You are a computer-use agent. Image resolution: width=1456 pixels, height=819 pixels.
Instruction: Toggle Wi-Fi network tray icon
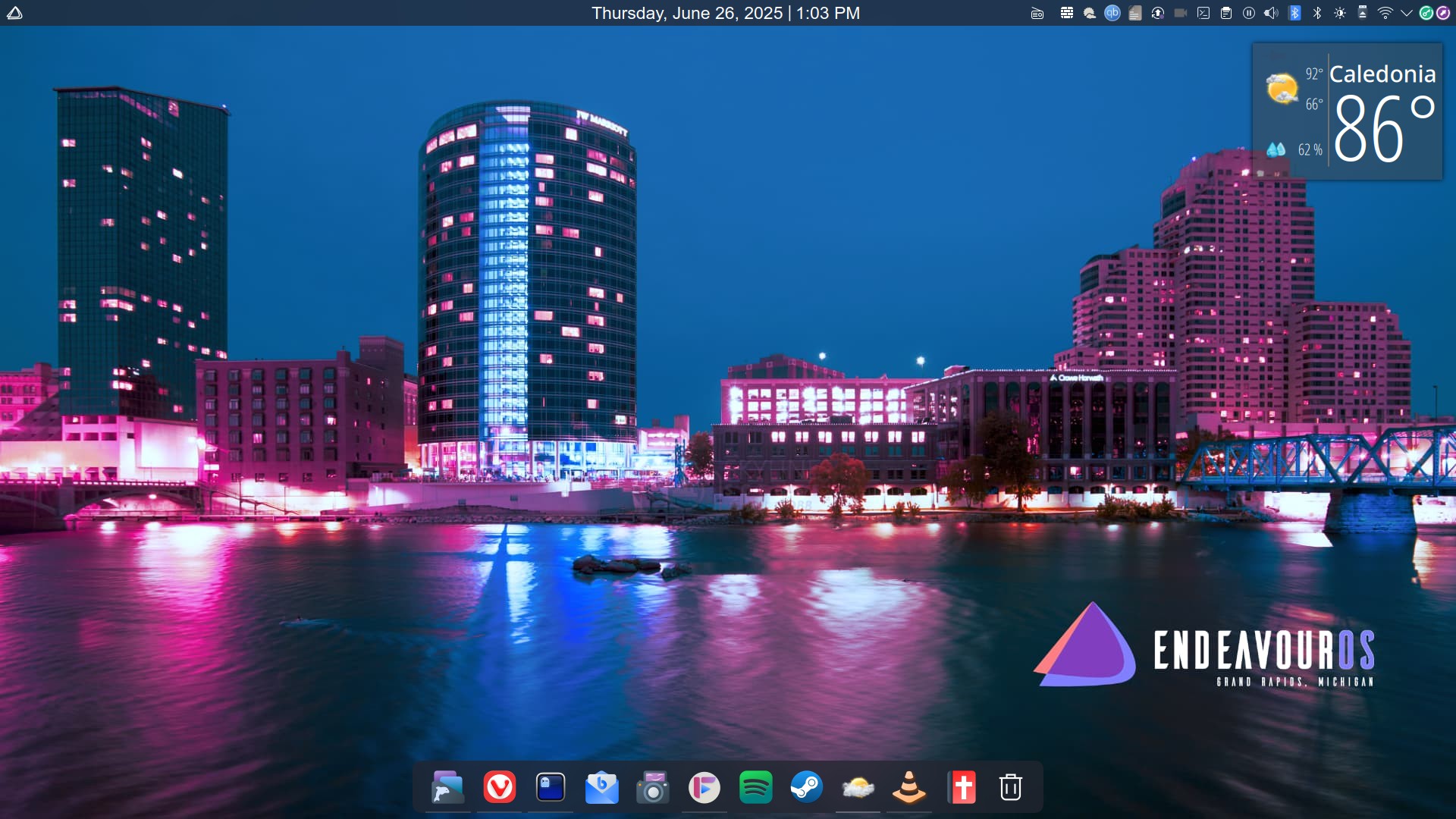click(1385, 13)
